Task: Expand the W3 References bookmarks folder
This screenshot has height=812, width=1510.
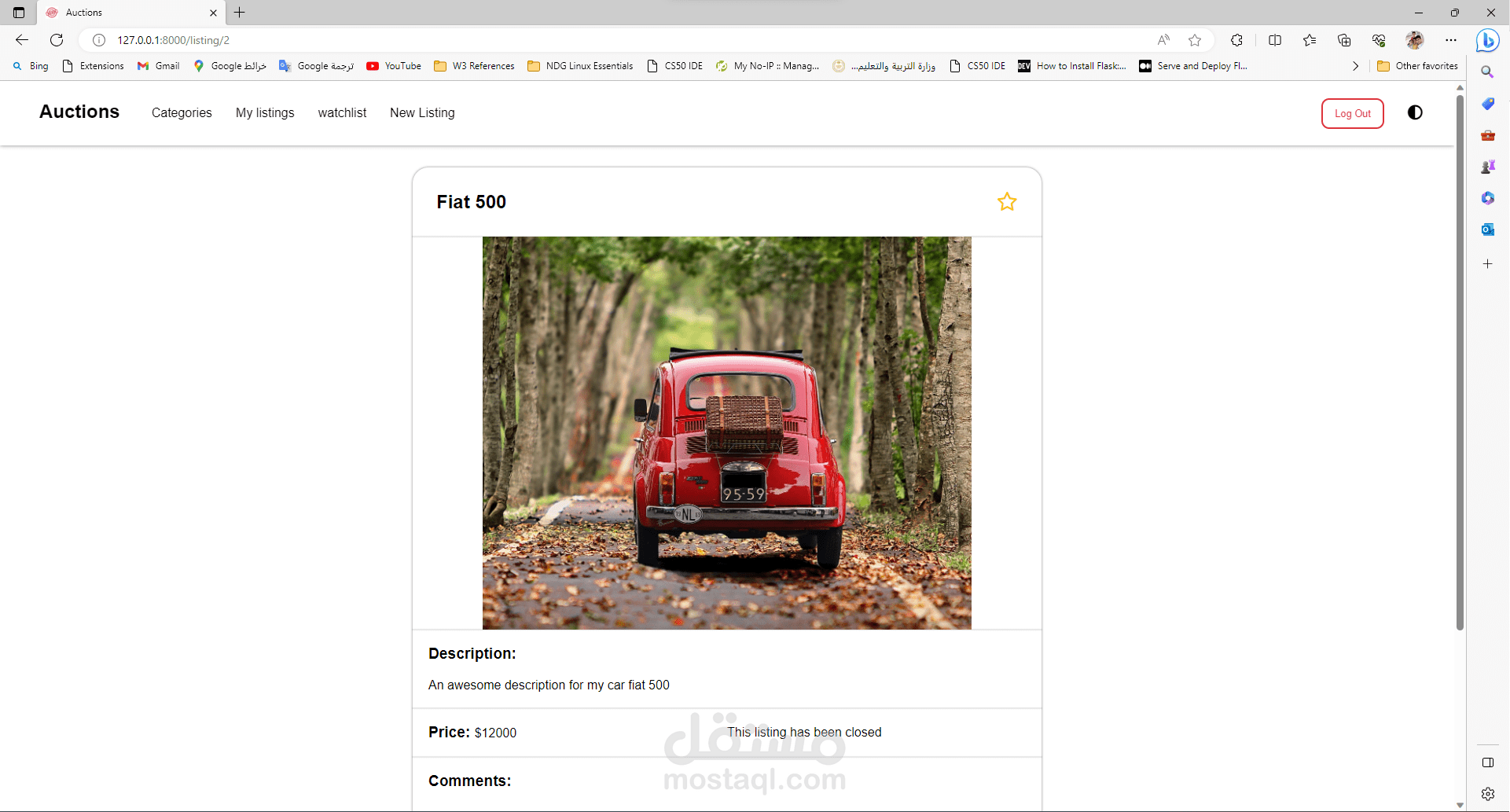Action: point(475,66)
